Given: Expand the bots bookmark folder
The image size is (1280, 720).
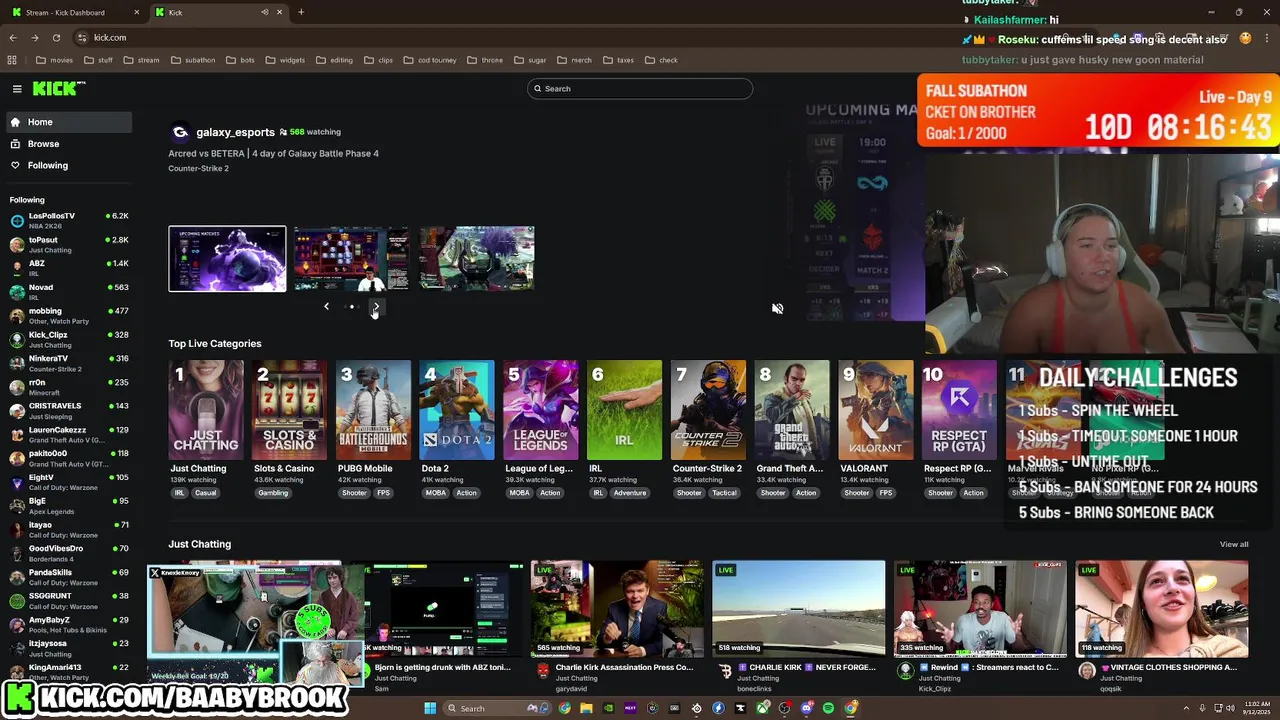Looking at the screenshot, I should (240, 60).
